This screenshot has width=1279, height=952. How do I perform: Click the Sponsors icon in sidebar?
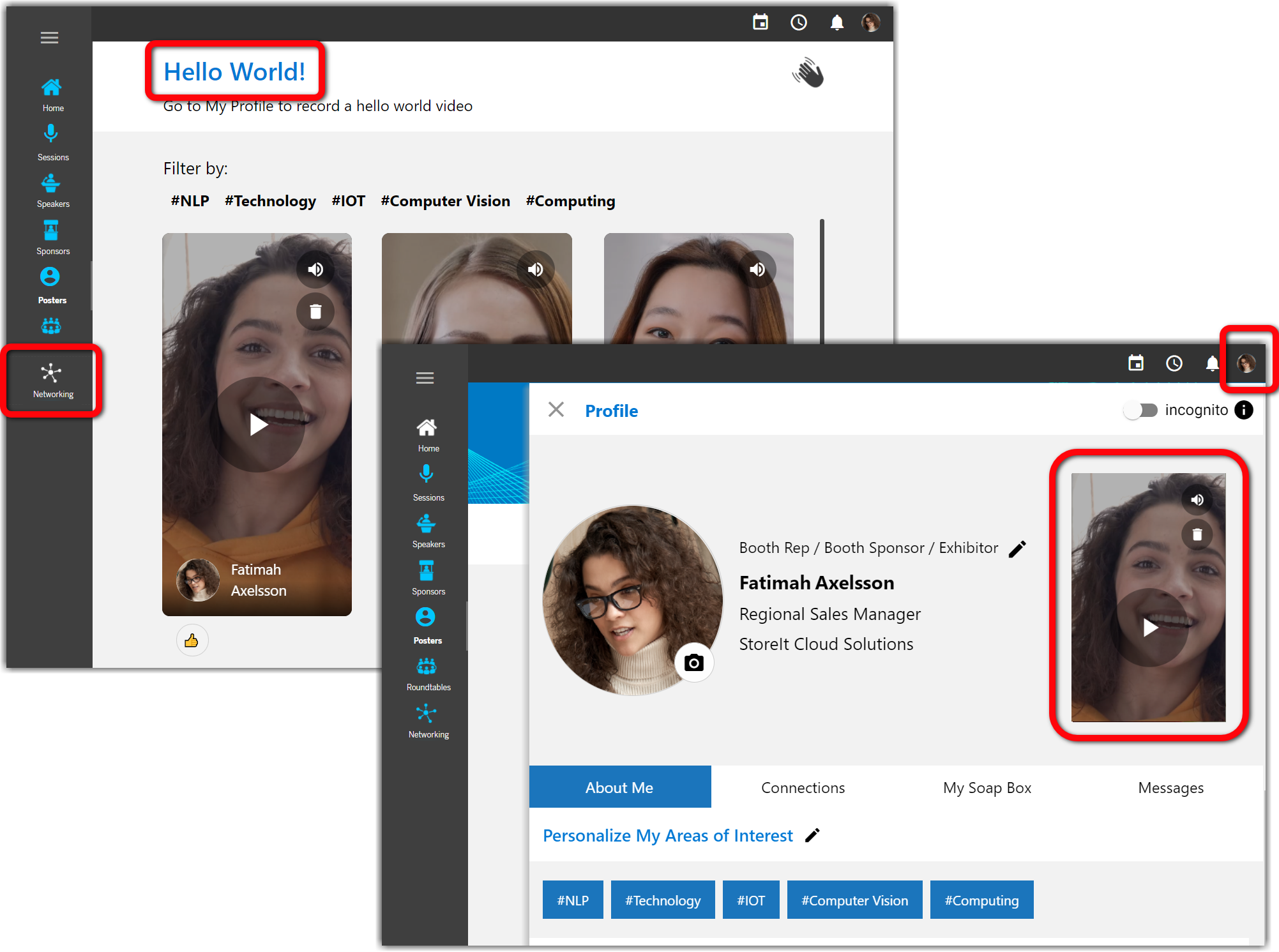coord(51,233)
